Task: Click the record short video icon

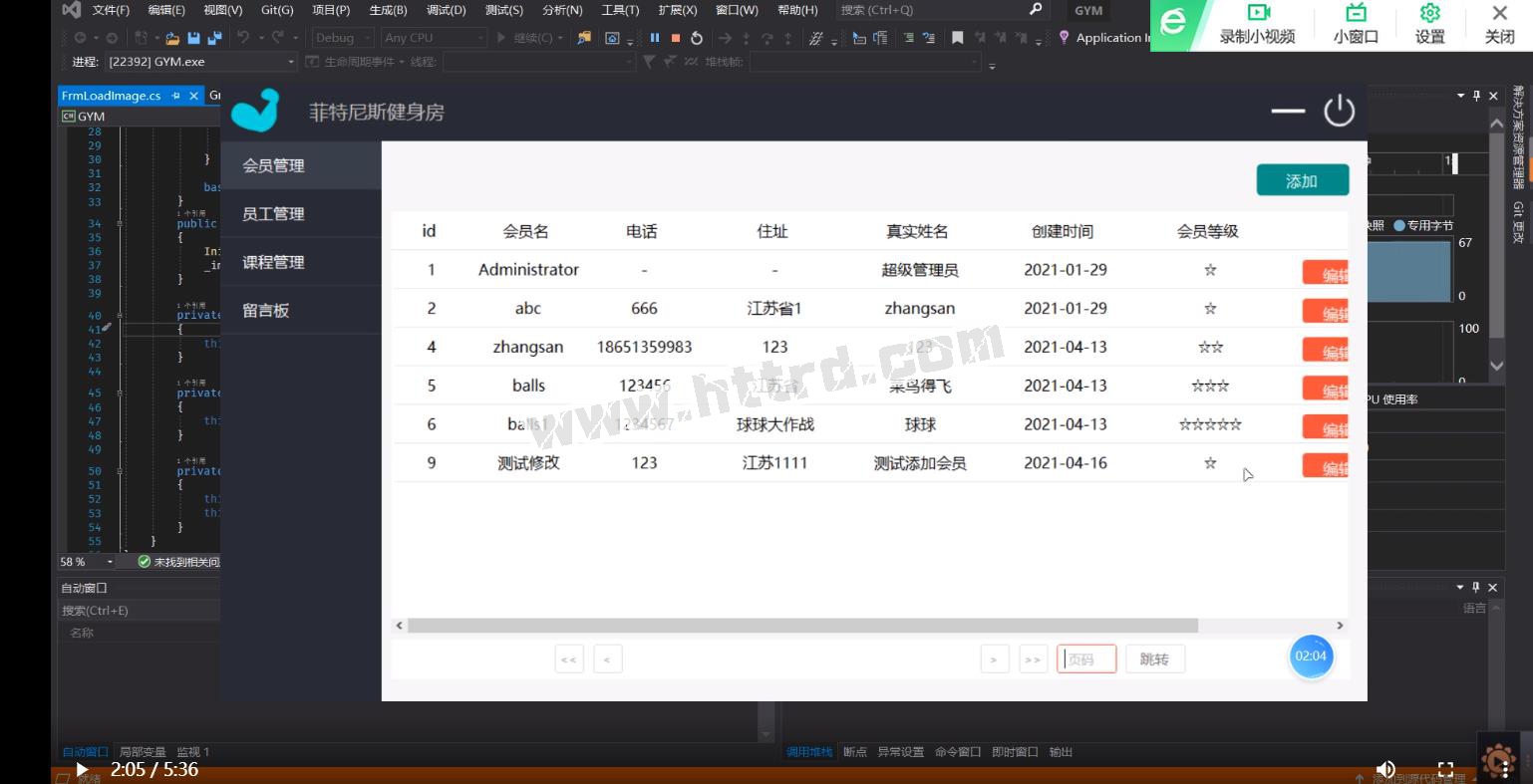Action: click(x=1259, y=13)
